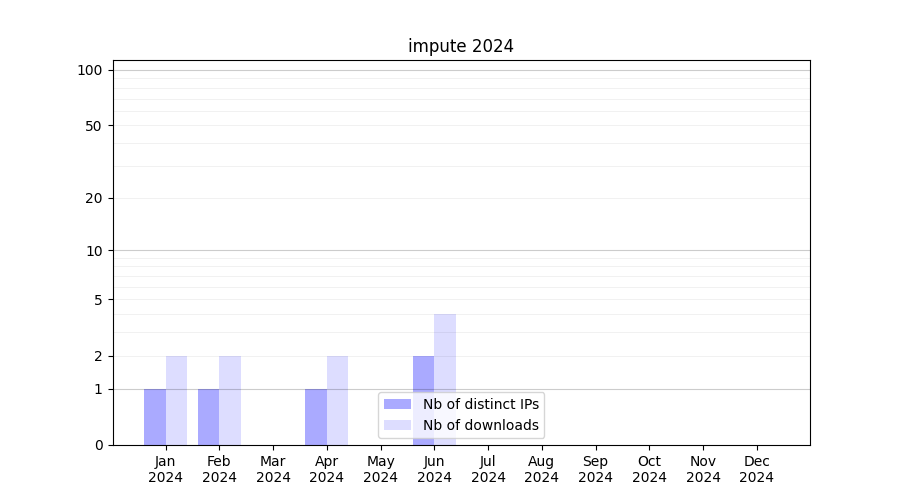Click the Jan 2024 downloads bar
This screenshot has width=900, height=500.
click(176, 400)
